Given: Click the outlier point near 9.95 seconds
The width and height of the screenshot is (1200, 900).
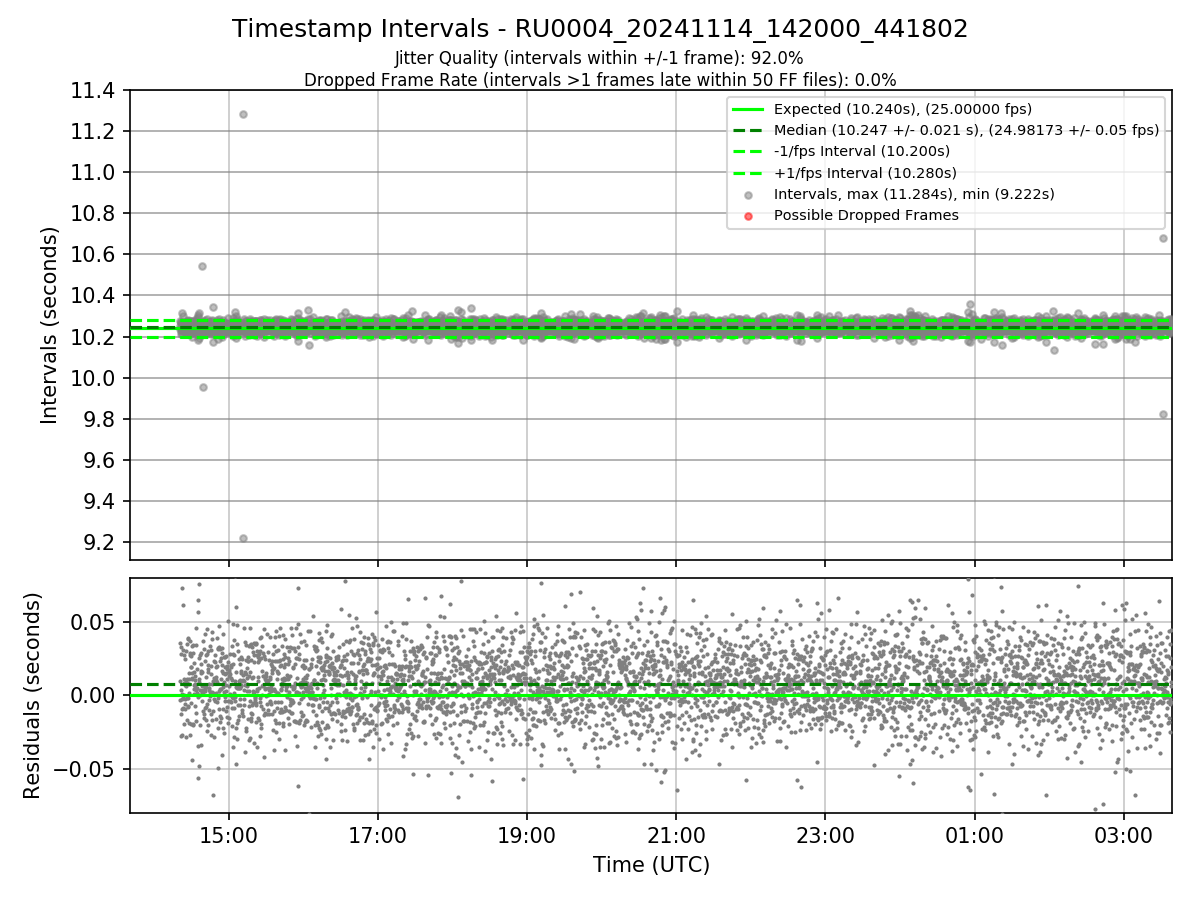Looking at the screenshot, I should tap(203, 387).
